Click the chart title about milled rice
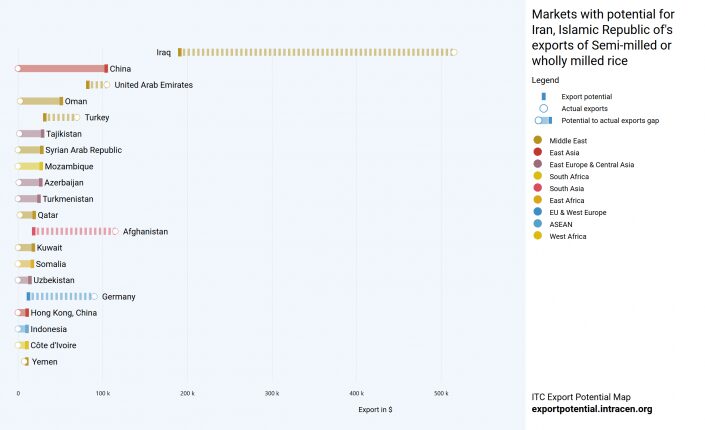 [603, 37]
